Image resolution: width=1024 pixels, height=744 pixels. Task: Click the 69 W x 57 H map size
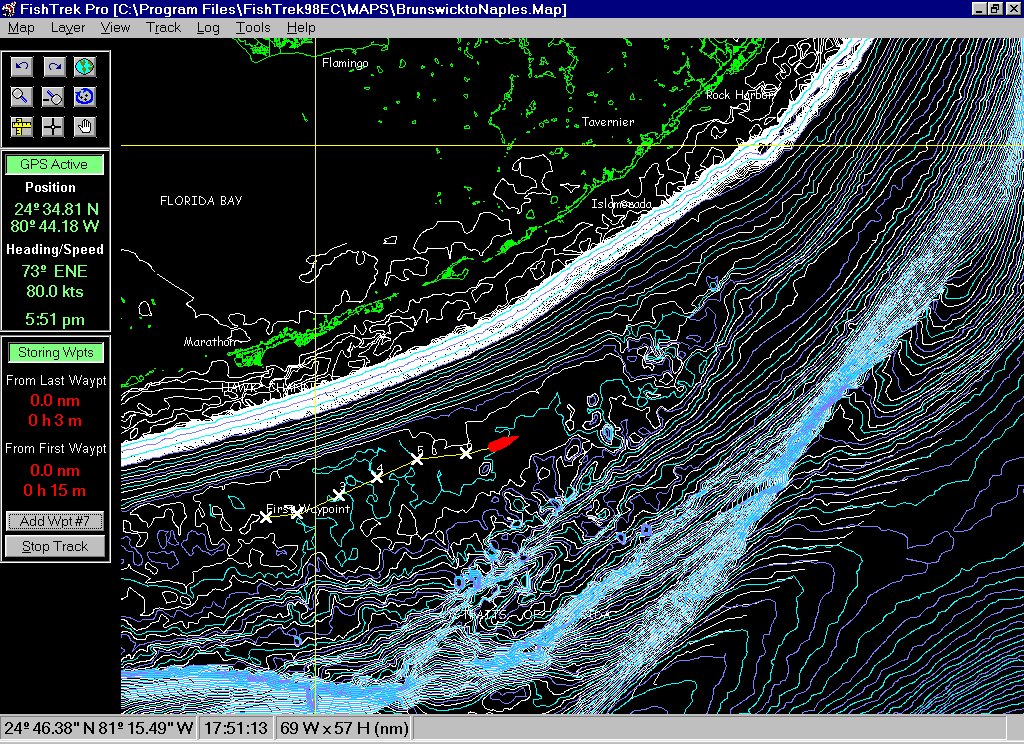tap(344, 728)
